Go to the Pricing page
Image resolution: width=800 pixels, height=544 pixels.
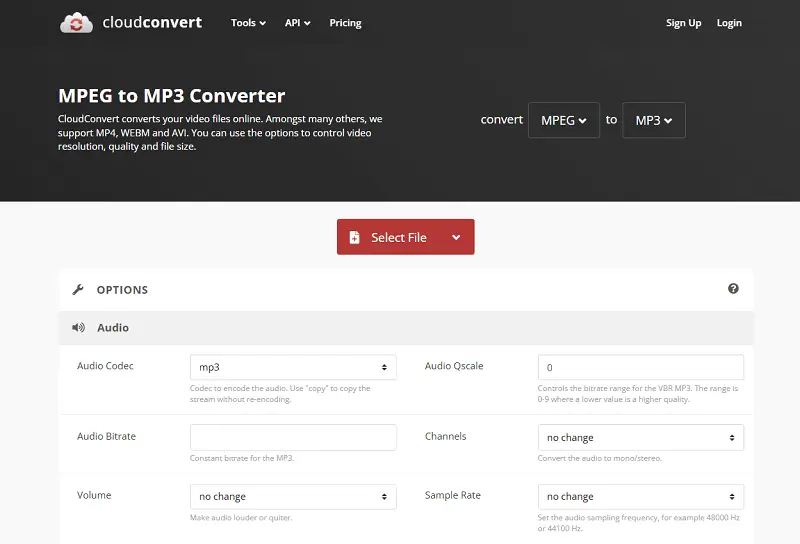point(345,23)
